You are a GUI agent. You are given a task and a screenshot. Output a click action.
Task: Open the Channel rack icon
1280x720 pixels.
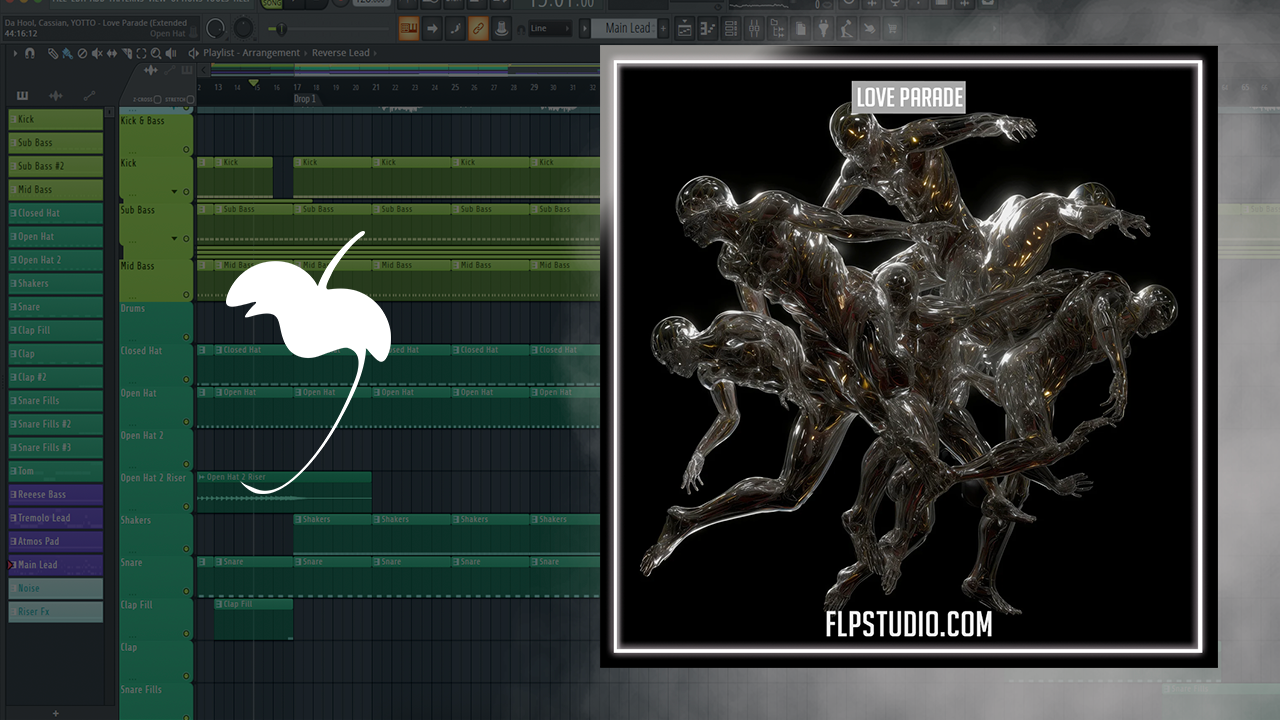(729, 29)
